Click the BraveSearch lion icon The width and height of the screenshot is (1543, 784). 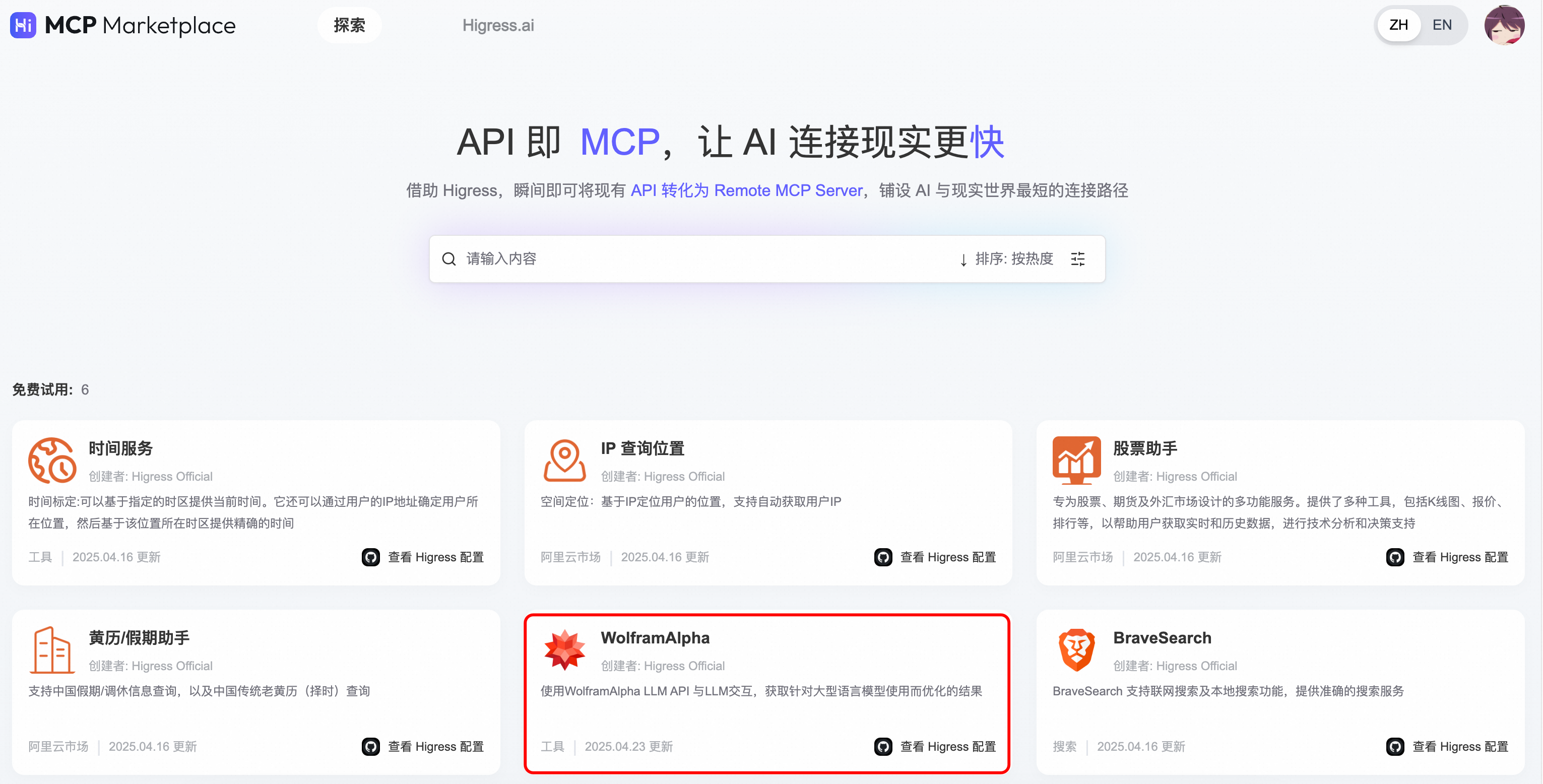[1076, 649]
